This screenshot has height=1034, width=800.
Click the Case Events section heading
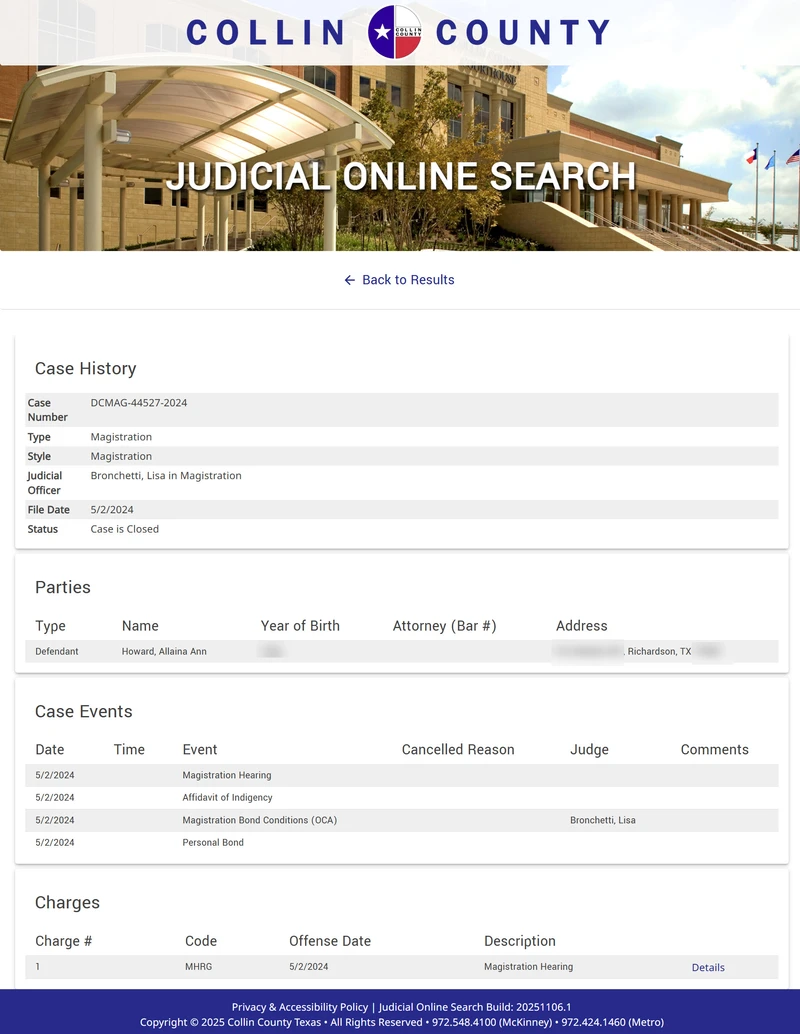click(84, 711)
